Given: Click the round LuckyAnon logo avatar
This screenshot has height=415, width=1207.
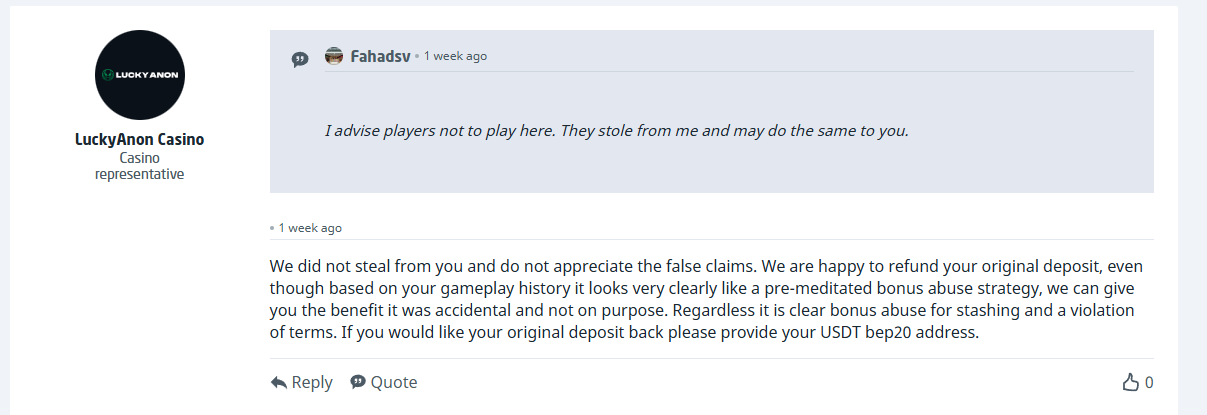Looking at the screenshot, I should coord(139,75).
